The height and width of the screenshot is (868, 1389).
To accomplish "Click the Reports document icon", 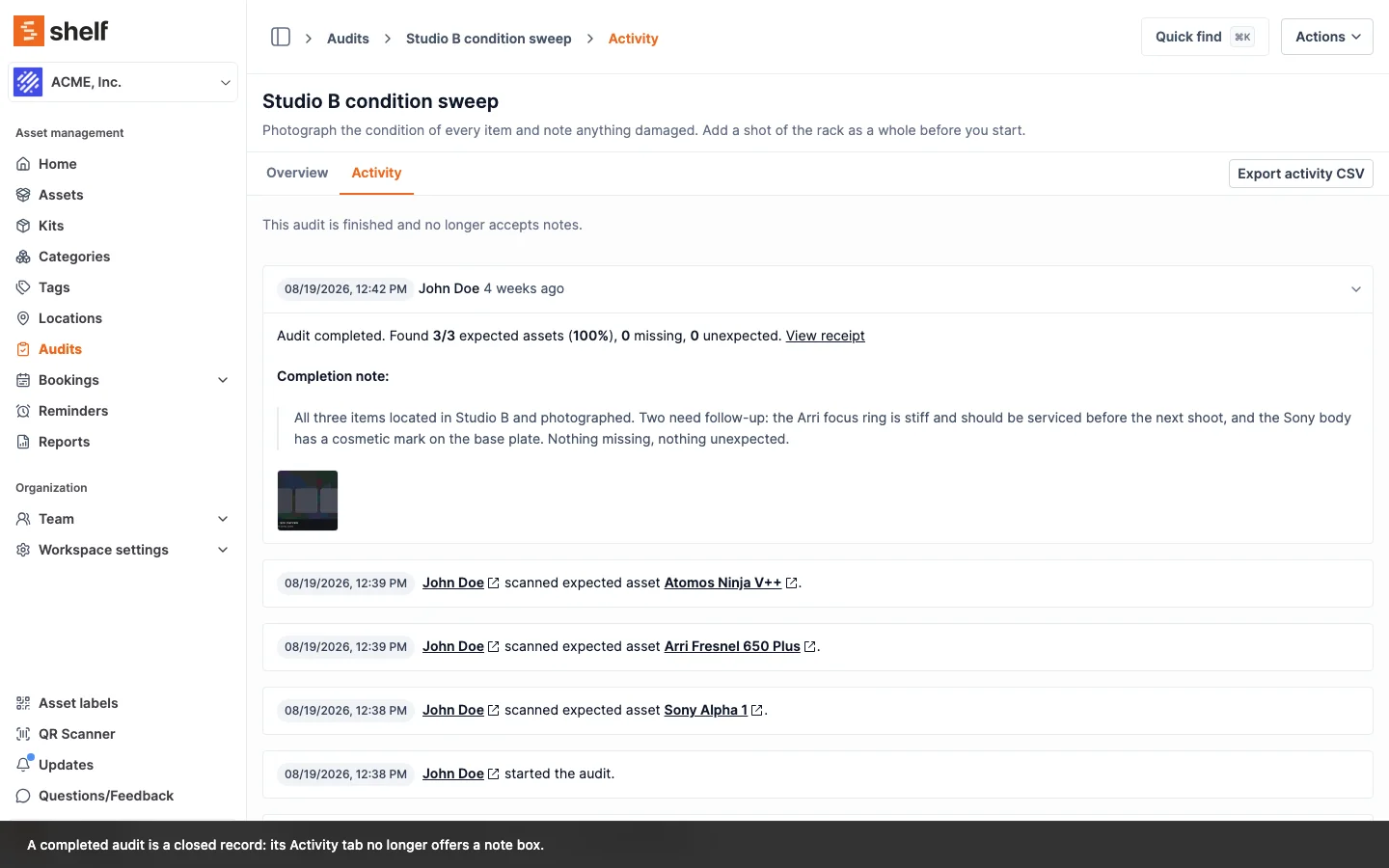I will coord(23,442).
